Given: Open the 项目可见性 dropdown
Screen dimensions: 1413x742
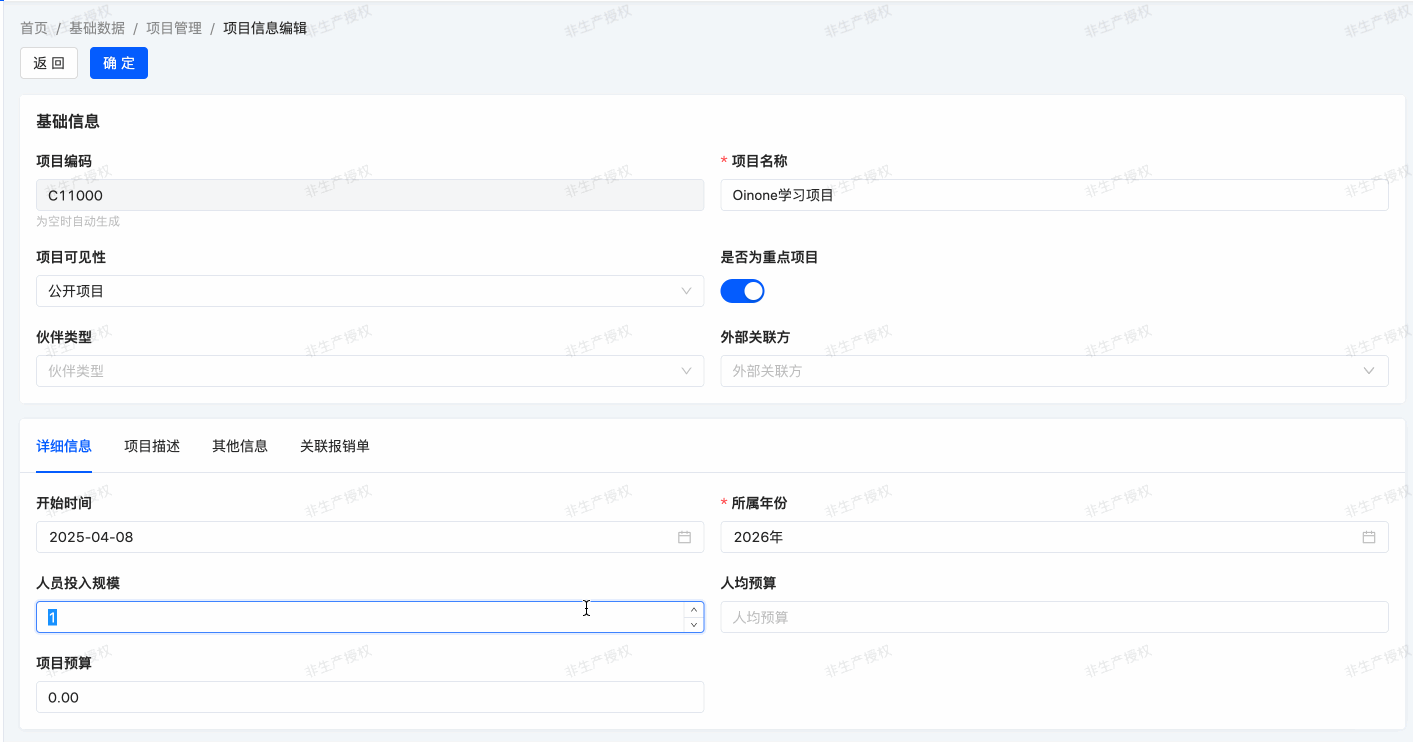Looking at the screenshot, I should point(369,291).
